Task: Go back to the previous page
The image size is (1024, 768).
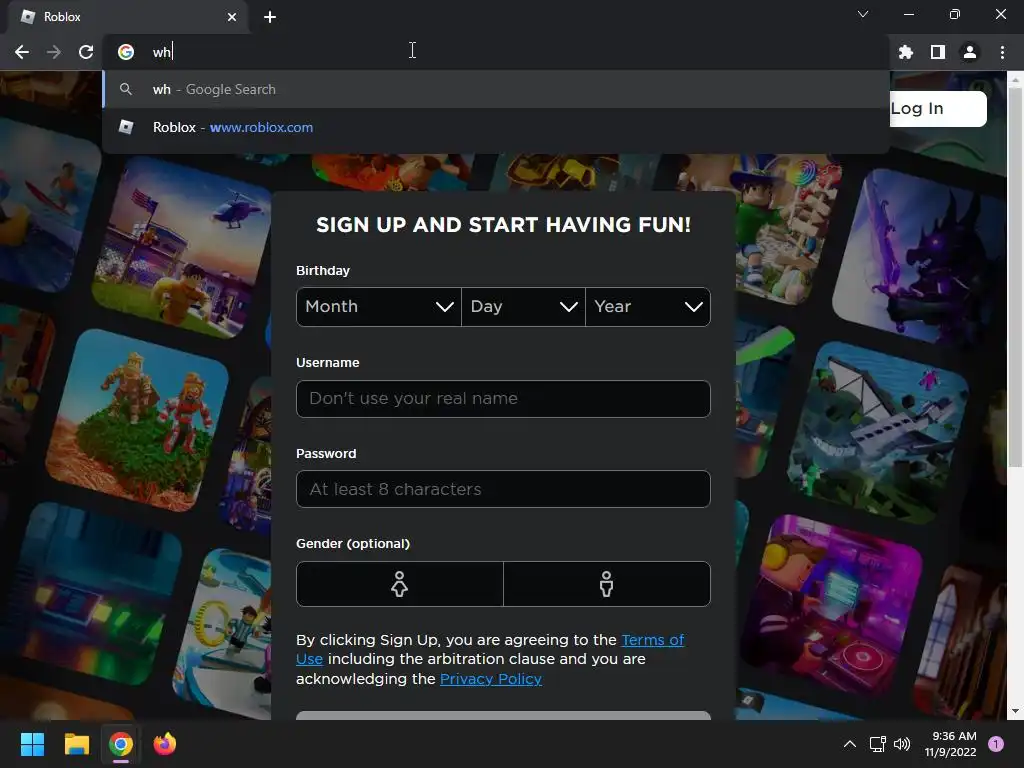Action: pos(22,52)
